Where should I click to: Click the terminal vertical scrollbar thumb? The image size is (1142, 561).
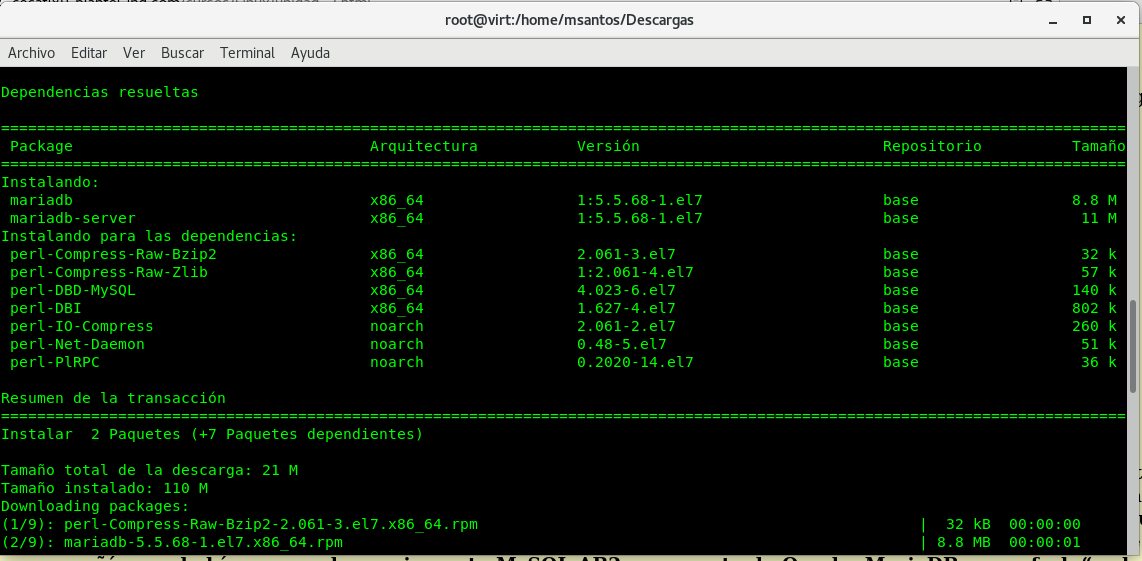tap(1133, 345)
